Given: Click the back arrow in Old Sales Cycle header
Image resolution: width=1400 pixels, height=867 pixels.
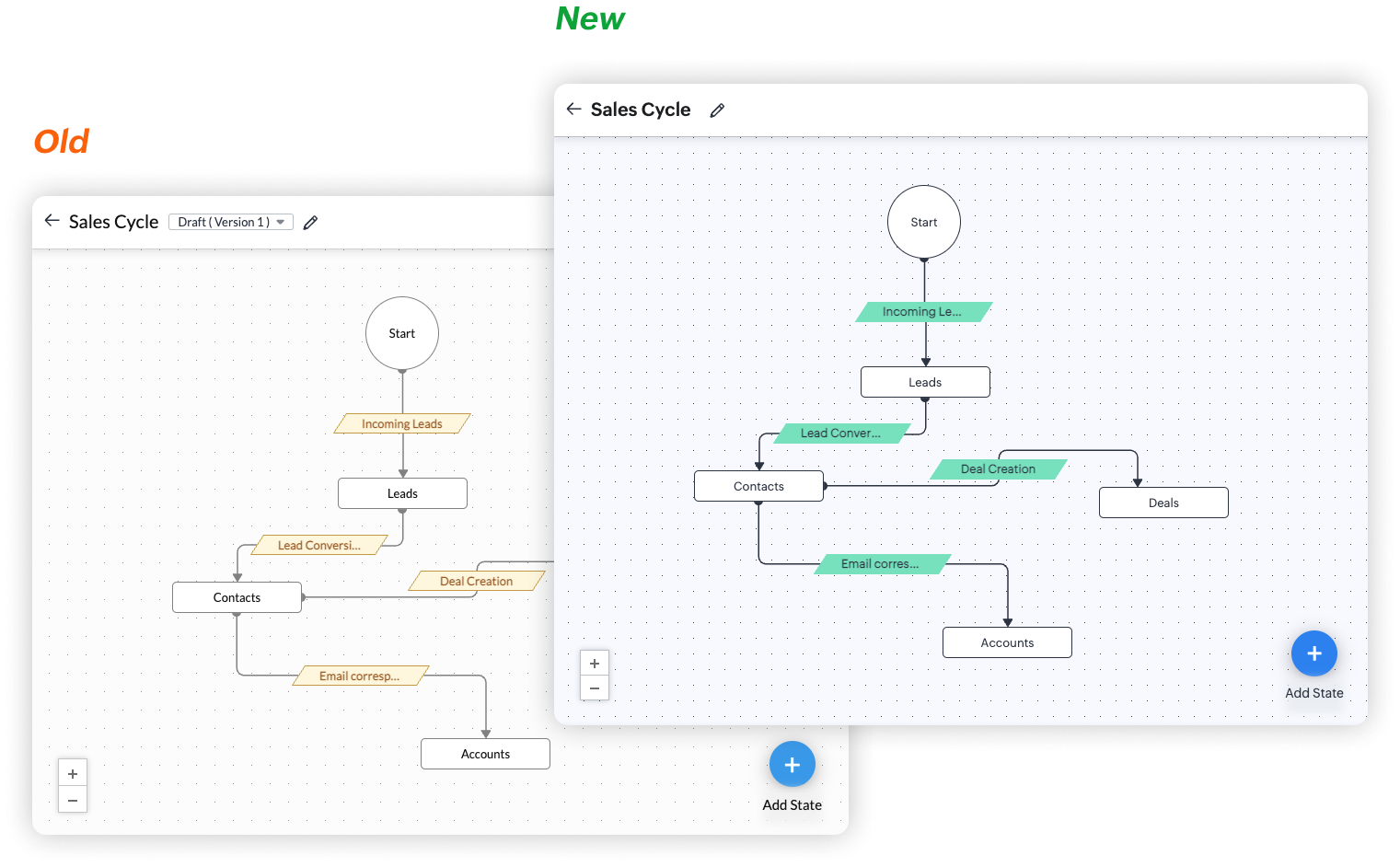Looking at the screenshot, I should coord(52,221).
